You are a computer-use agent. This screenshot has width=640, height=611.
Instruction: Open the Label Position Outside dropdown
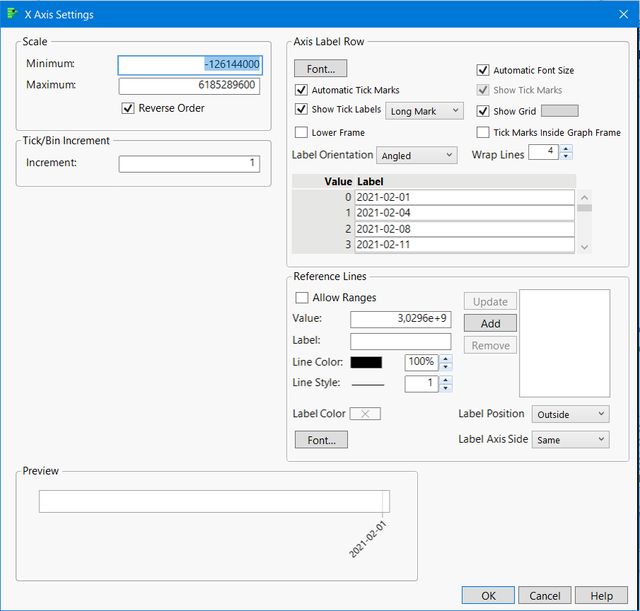pos(570,414)
